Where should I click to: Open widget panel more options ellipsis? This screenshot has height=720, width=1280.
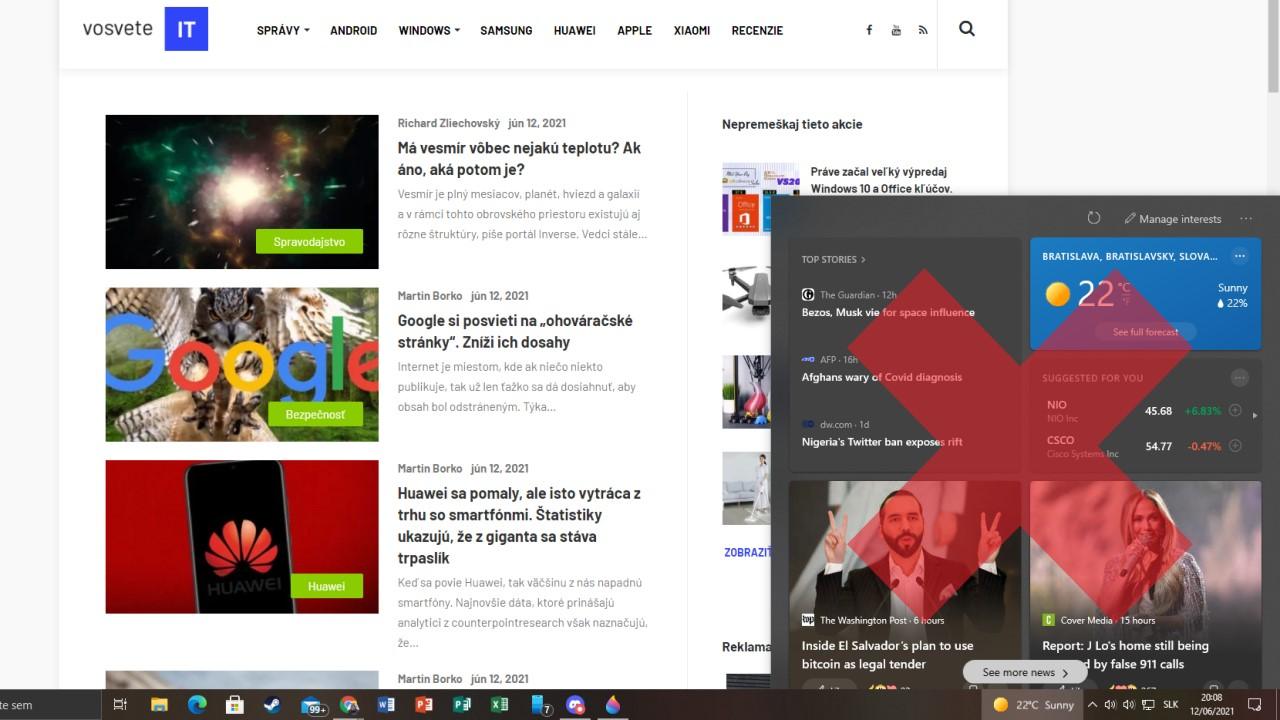pos(1246,218)
